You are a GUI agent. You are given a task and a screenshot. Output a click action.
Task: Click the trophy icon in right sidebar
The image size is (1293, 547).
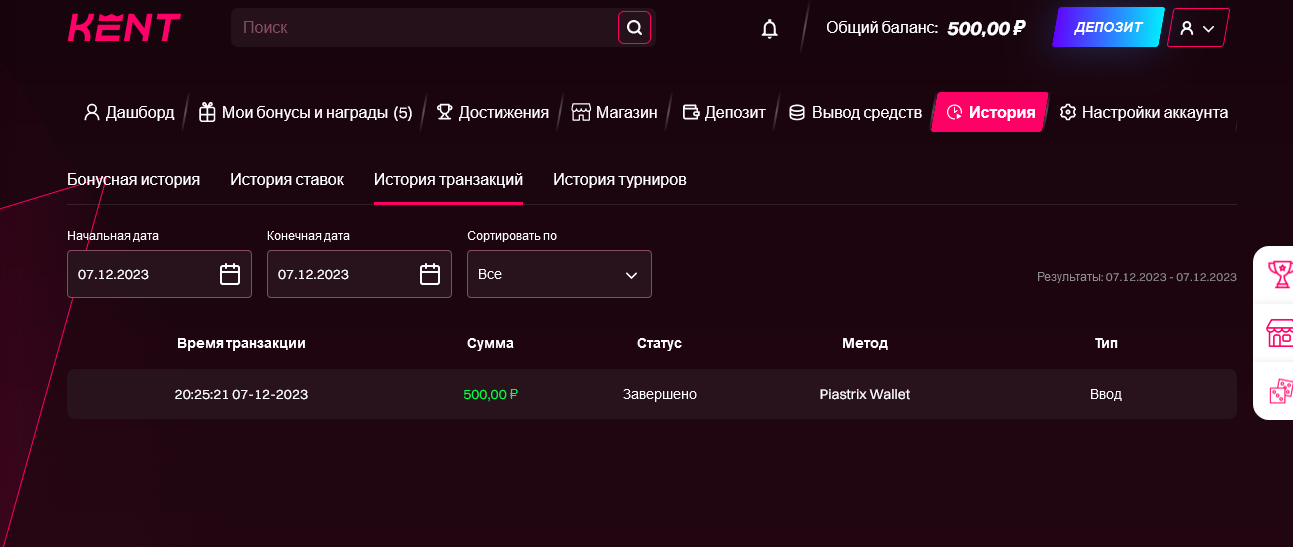coord(1279,273)
